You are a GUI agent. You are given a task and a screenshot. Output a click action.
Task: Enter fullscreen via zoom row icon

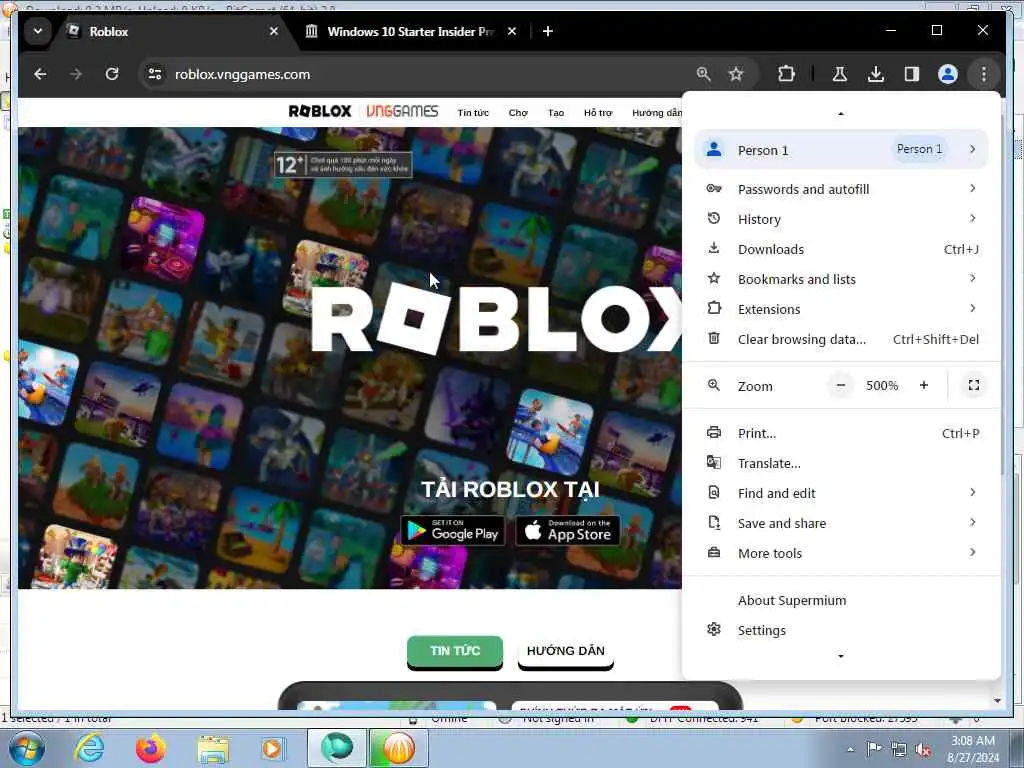[974, 385]
